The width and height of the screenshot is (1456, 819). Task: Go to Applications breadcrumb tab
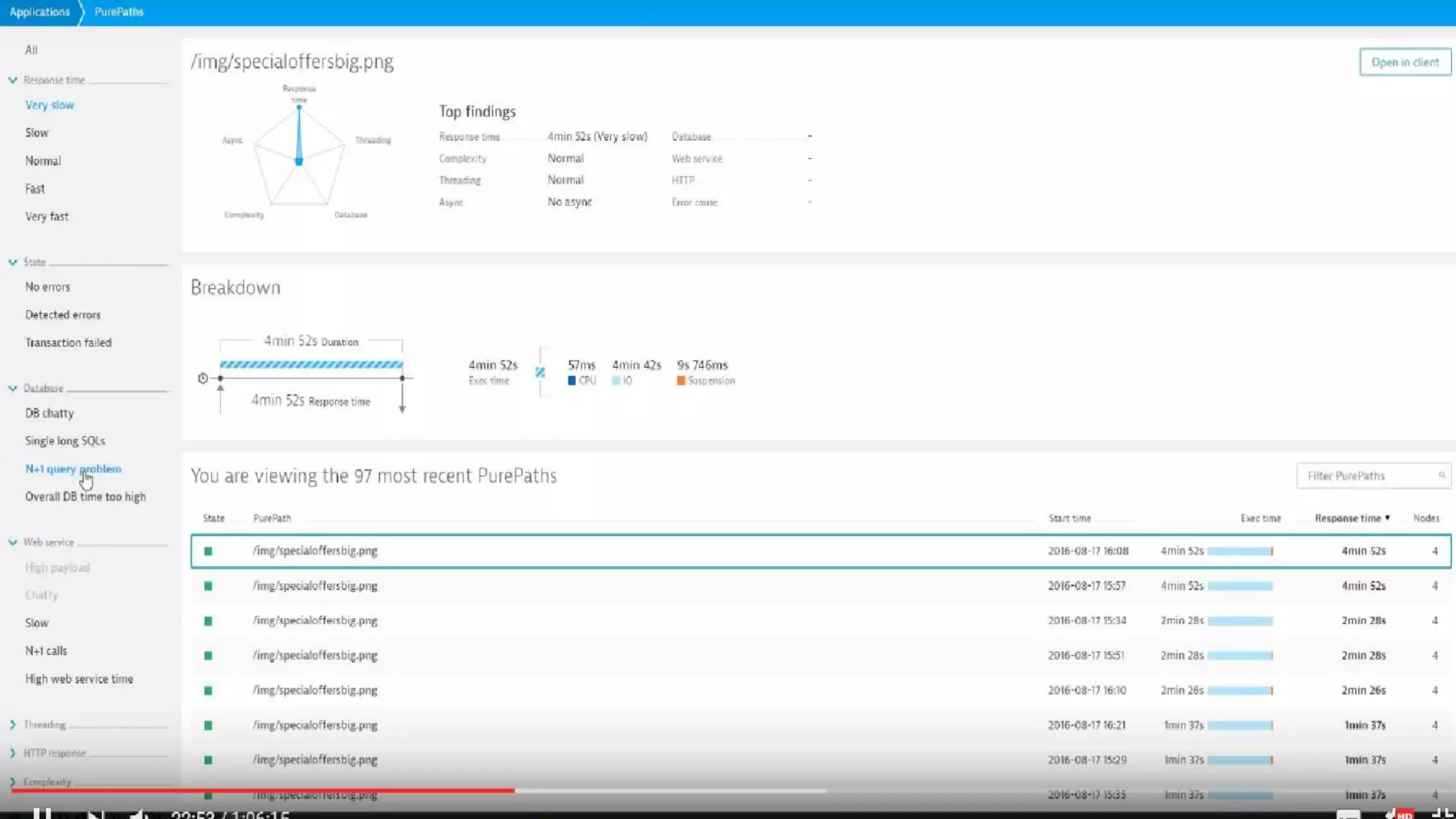tap(40, 12)
